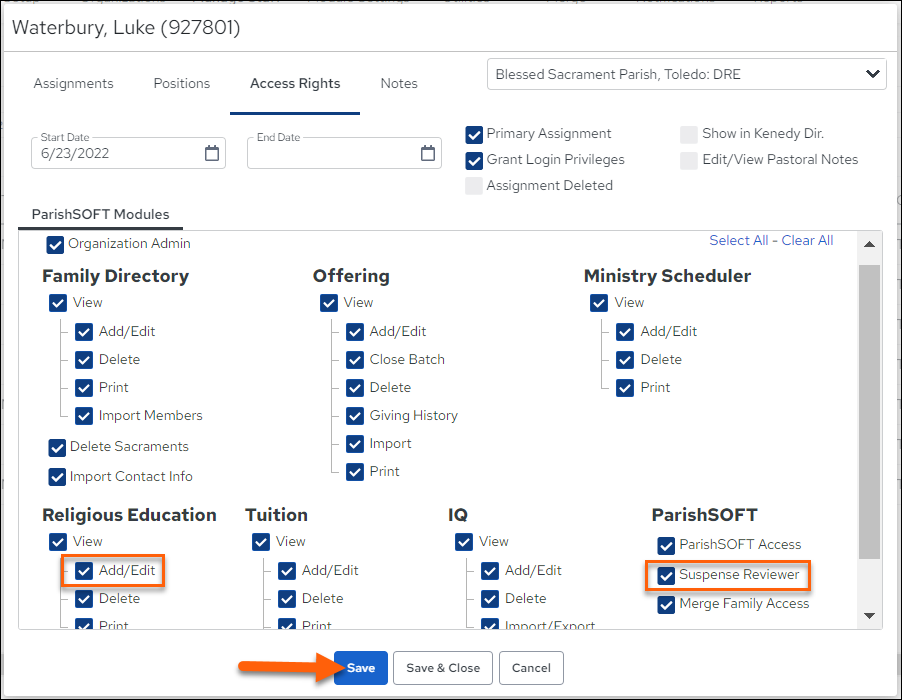
Task: Uncheck Tuition View permission
Action: click(261, 542)
